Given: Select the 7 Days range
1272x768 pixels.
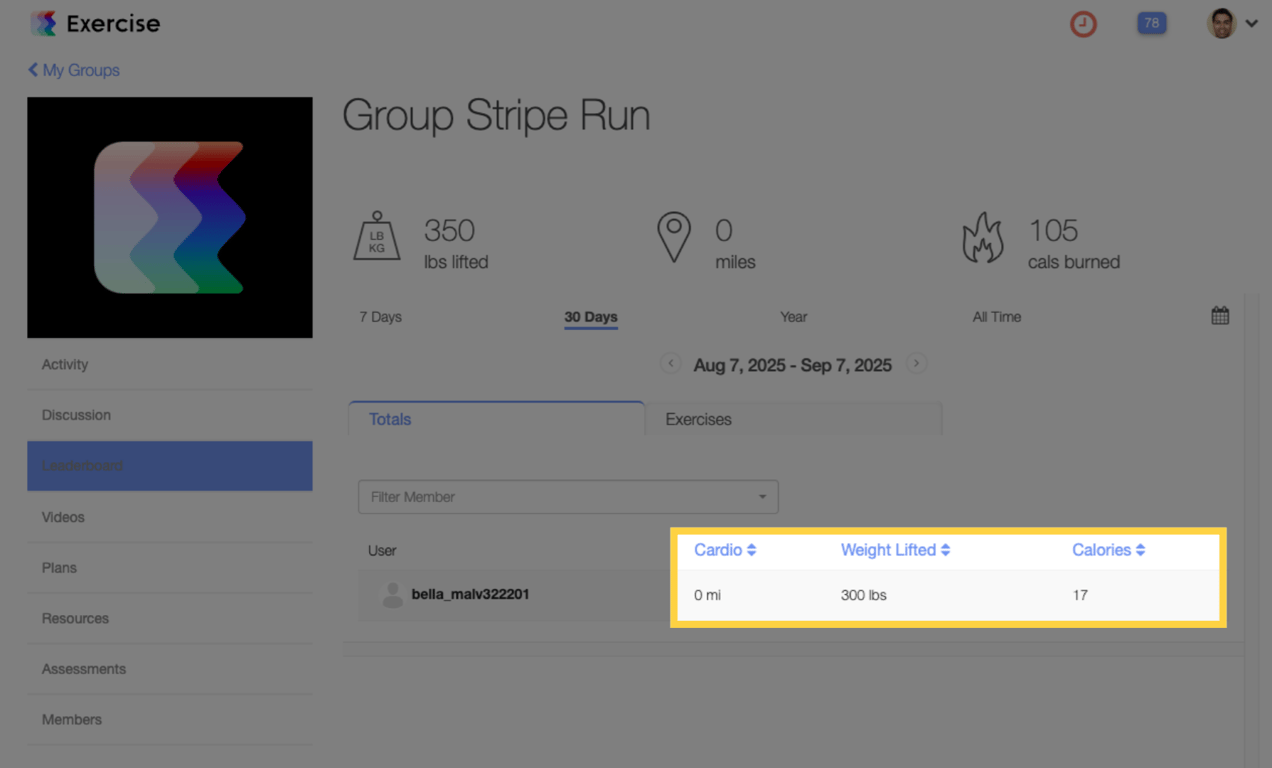Looking at the screenshot, I should (380, 317).
